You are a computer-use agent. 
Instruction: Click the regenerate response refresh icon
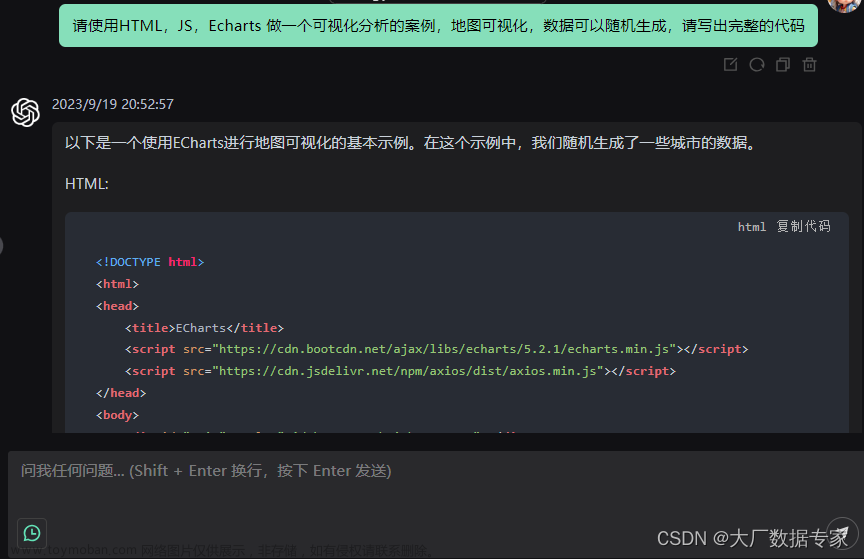(x=757, y=64)
